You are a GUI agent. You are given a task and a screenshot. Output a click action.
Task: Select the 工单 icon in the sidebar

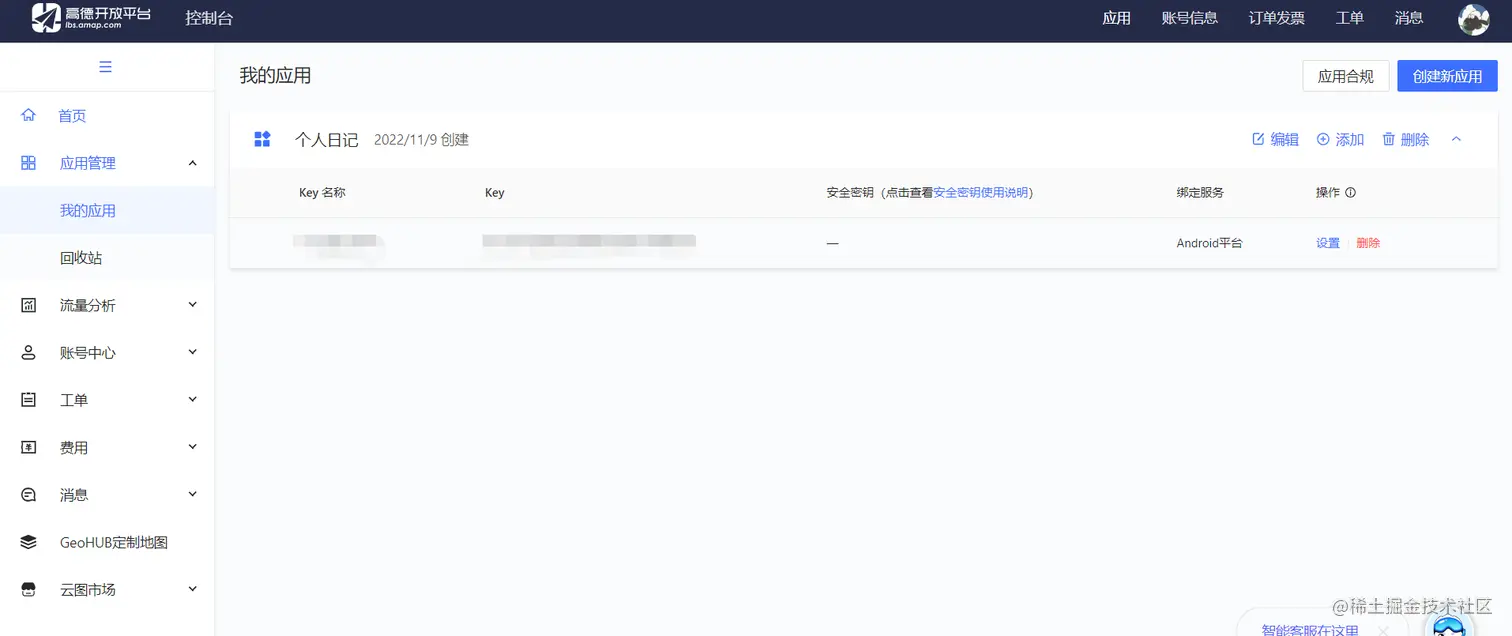click(x=28, y=399)
